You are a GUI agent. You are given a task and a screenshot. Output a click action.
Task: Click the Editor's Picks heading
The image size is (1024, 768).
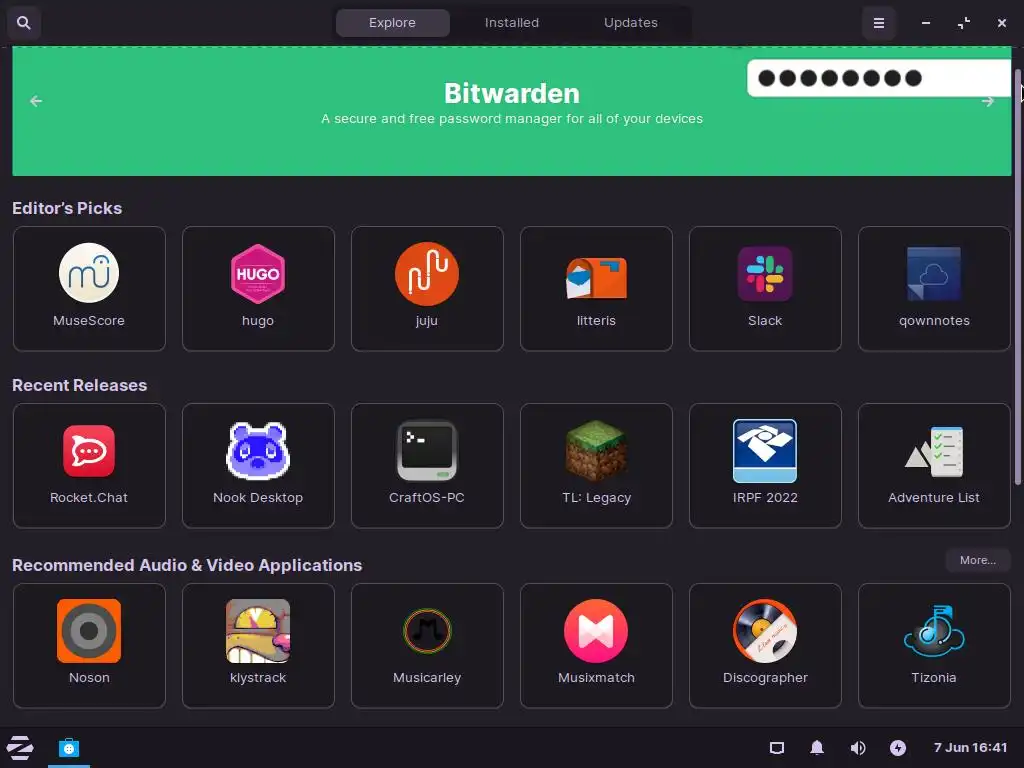pyautogui.click(x=67, y=208)
